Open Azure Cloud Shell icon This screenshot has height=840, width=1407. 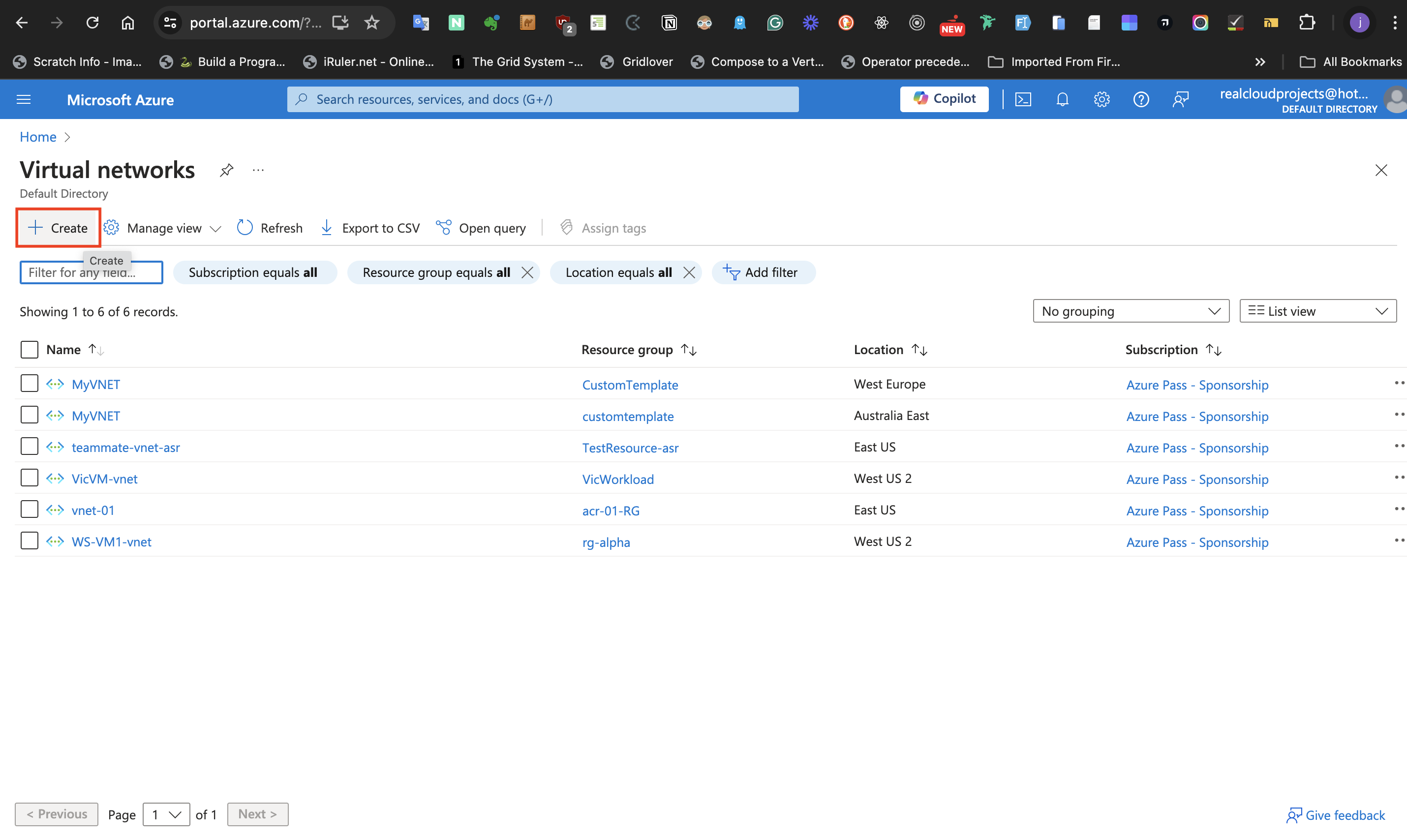pyautogui.click(x=1023, y=100)
